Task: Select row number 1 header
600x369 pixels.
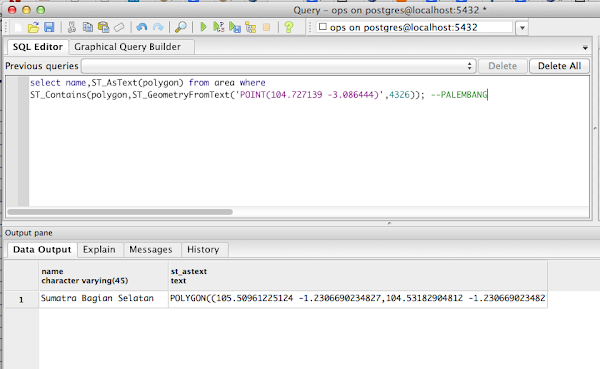Action: point(21,299)
